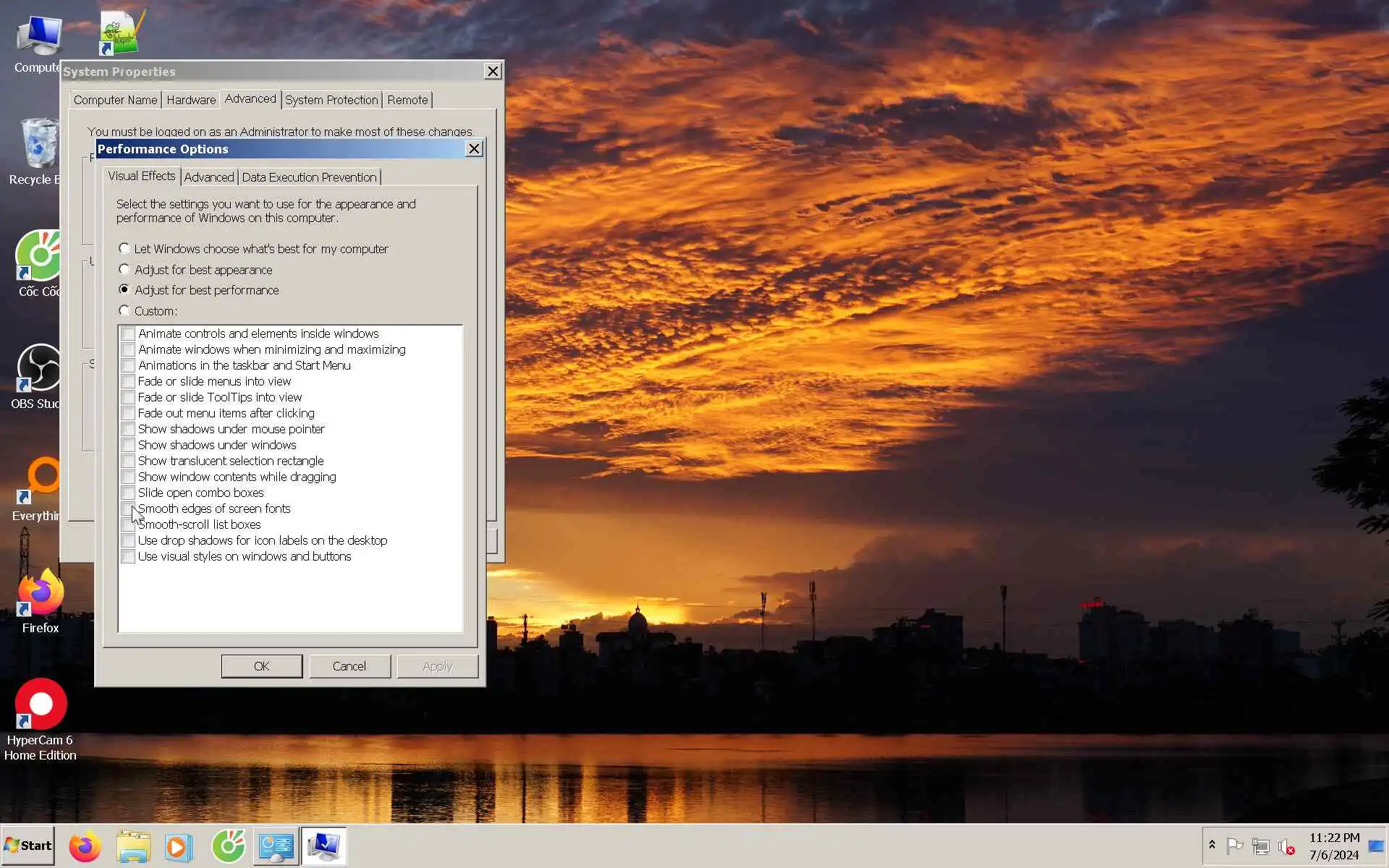Switch to Data Execution Prevention tab
Image resolution: width=1389 pixels, height=868 pixels.
(x=309, y=177)
